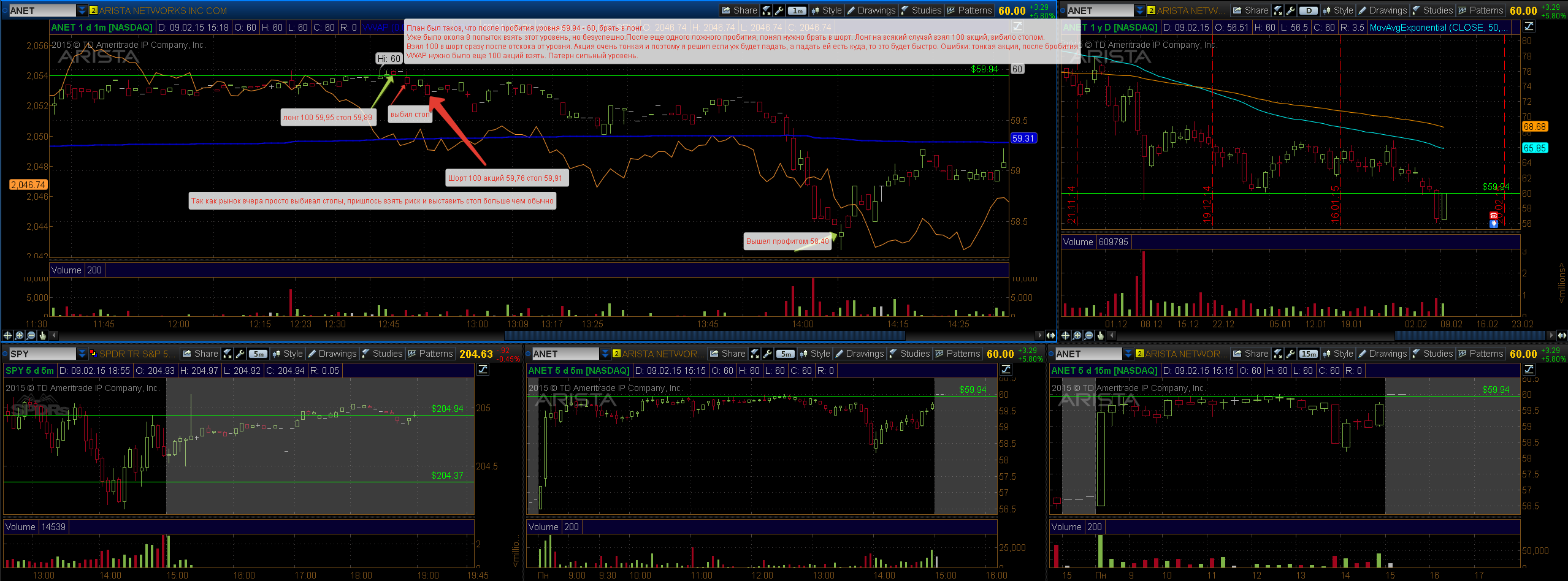The width and height of the screenshot is (1568, 581).
Task: Click chart scale icon beside SPY header
Action: click(x=483, y=370)
